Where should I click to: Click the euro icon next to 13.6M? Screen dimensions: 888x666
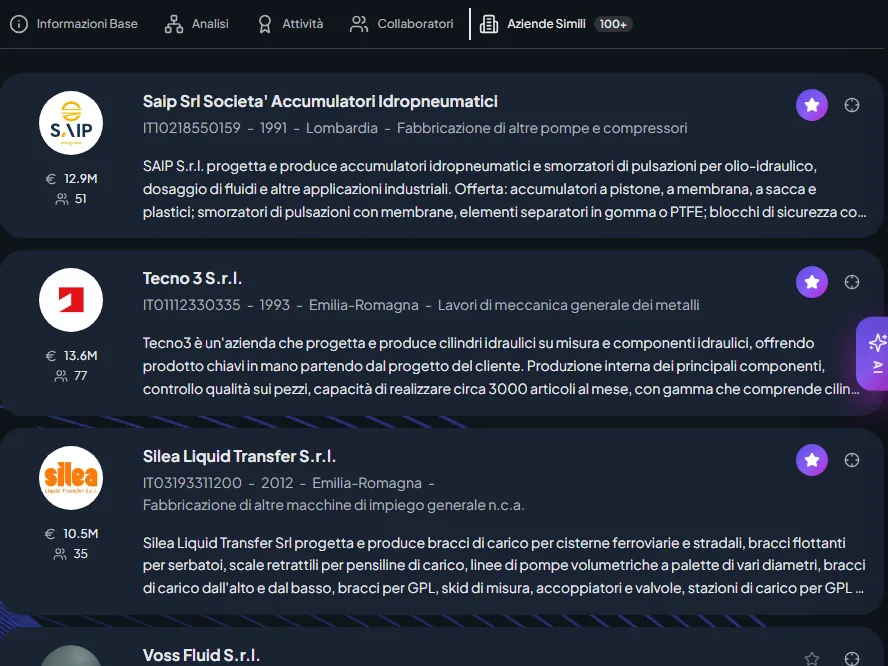(x=51, y=356)
